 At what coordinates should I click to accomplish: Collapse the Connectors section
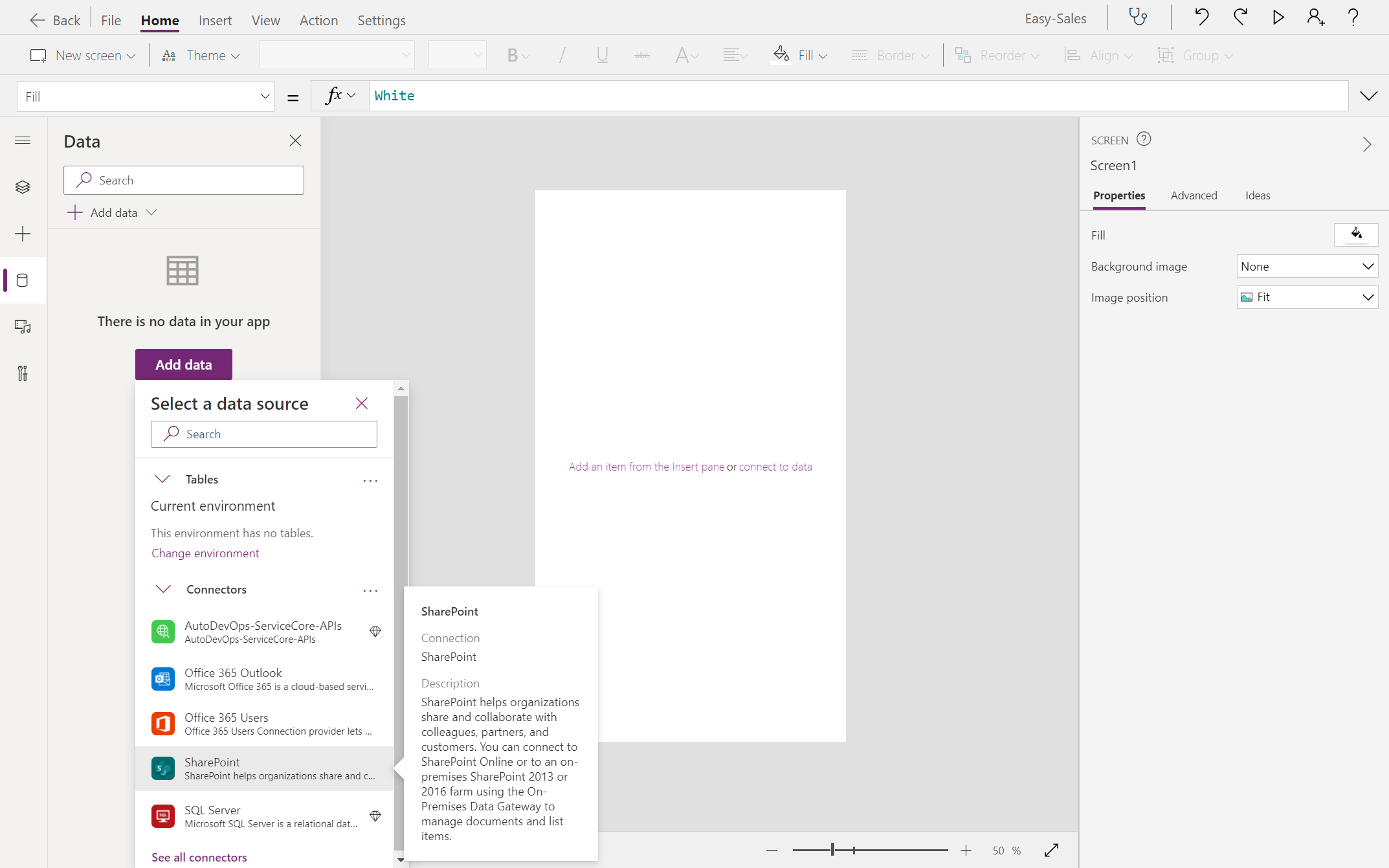pyautogui.click(x=163, y=589)
